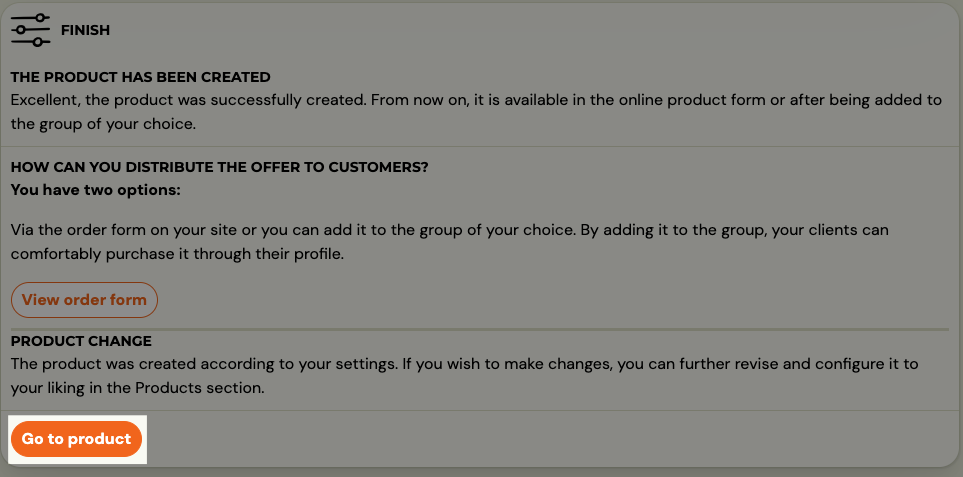
Task: Click the 'You have two options:' subheading
Action: pyautogui.click(x=96, y=190)
